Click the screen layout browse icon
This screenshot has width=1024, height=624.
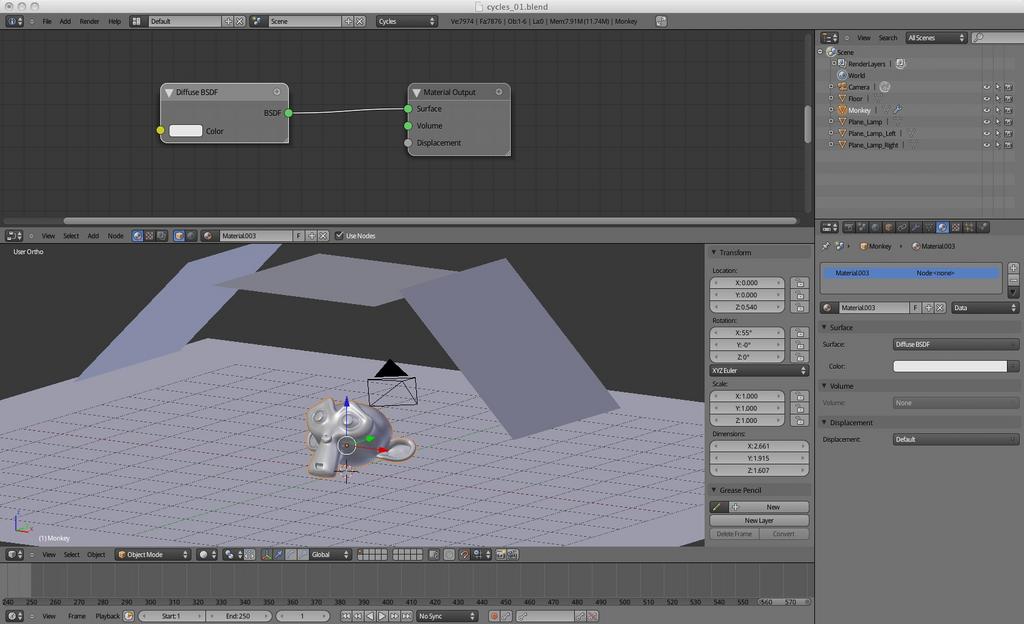pos(136,22)
